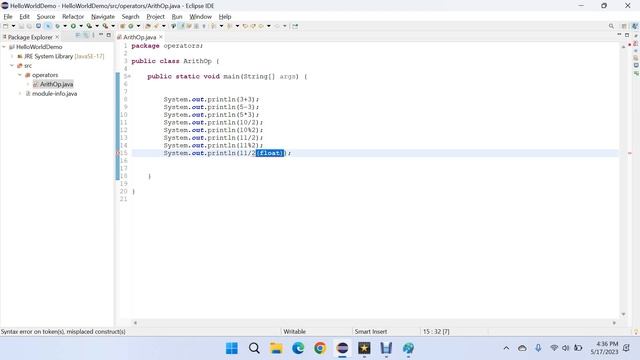Screen dimensions: 640x360
Task: Open the Refactor menu
Action: [73, 17]
